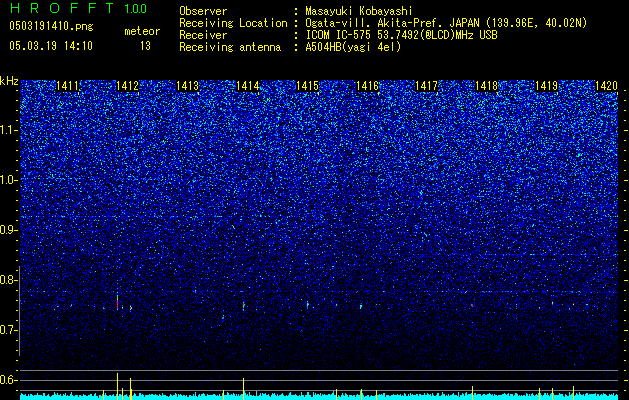Viewport: 629px width, 400px height.
Task: Click the filename 0503191410.png
Action: [x=51, y=26]
